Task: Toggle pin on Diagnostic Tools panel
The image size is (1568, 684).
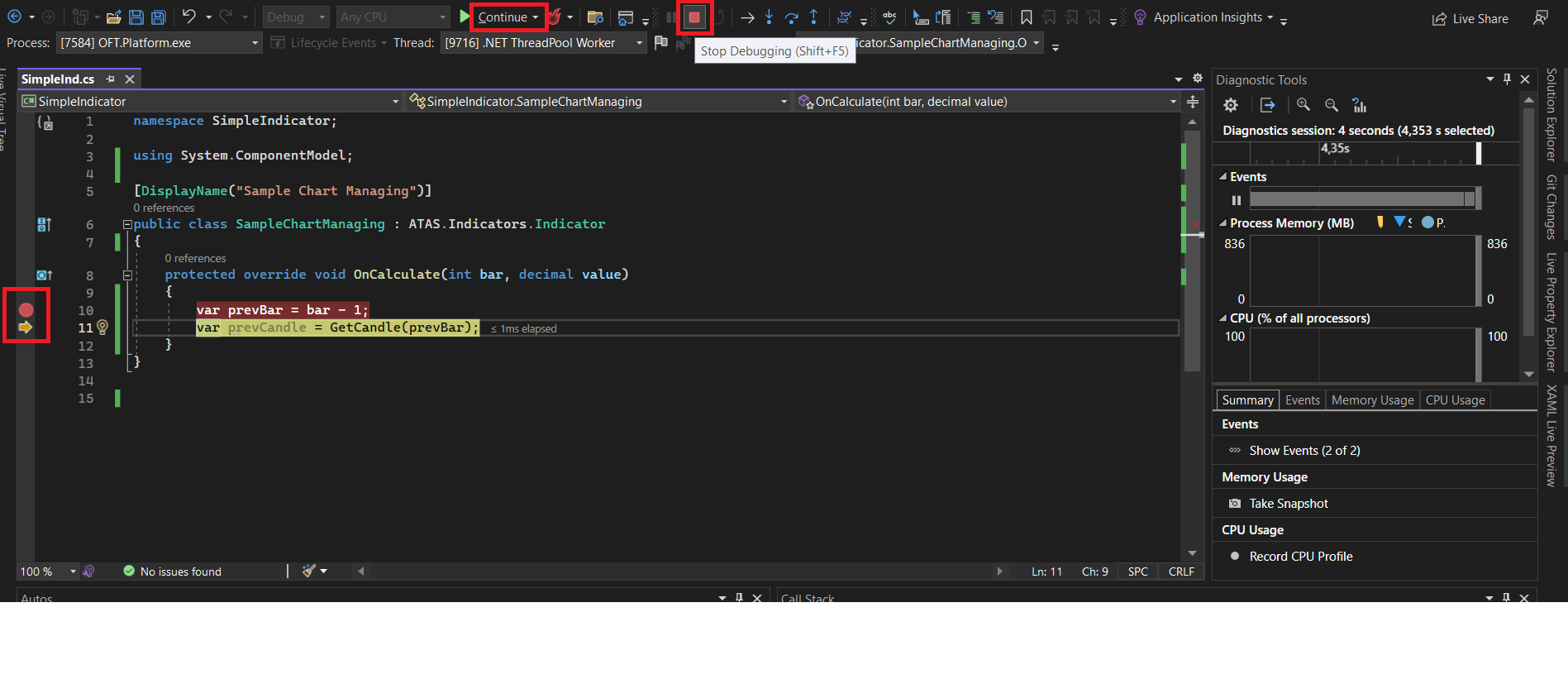Action: [1507, 79]
